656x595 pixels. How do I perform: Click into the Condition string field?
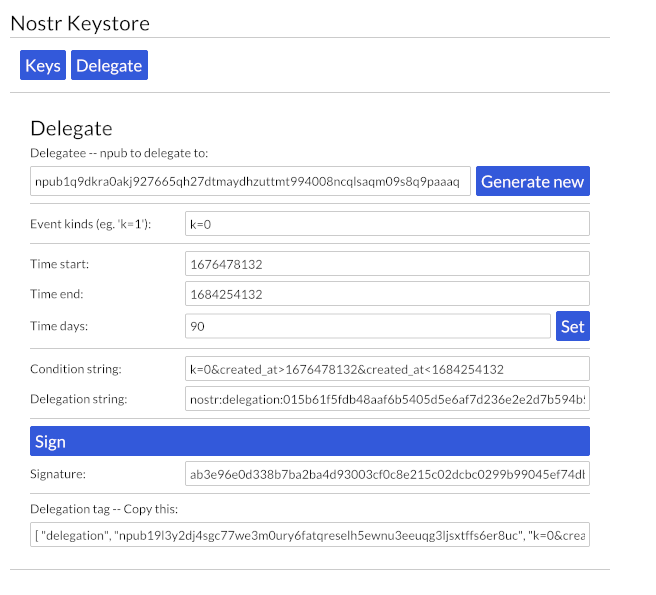(387, 369)
